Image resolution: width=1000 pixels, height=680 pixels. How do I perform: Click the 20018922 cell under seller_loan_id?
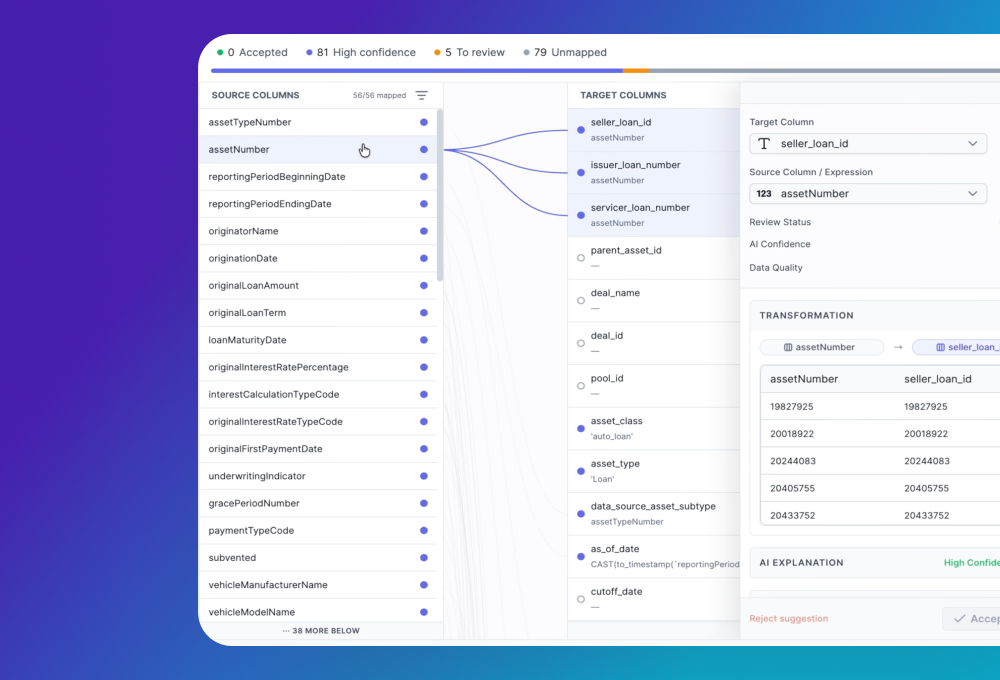(x=926, y=434)
